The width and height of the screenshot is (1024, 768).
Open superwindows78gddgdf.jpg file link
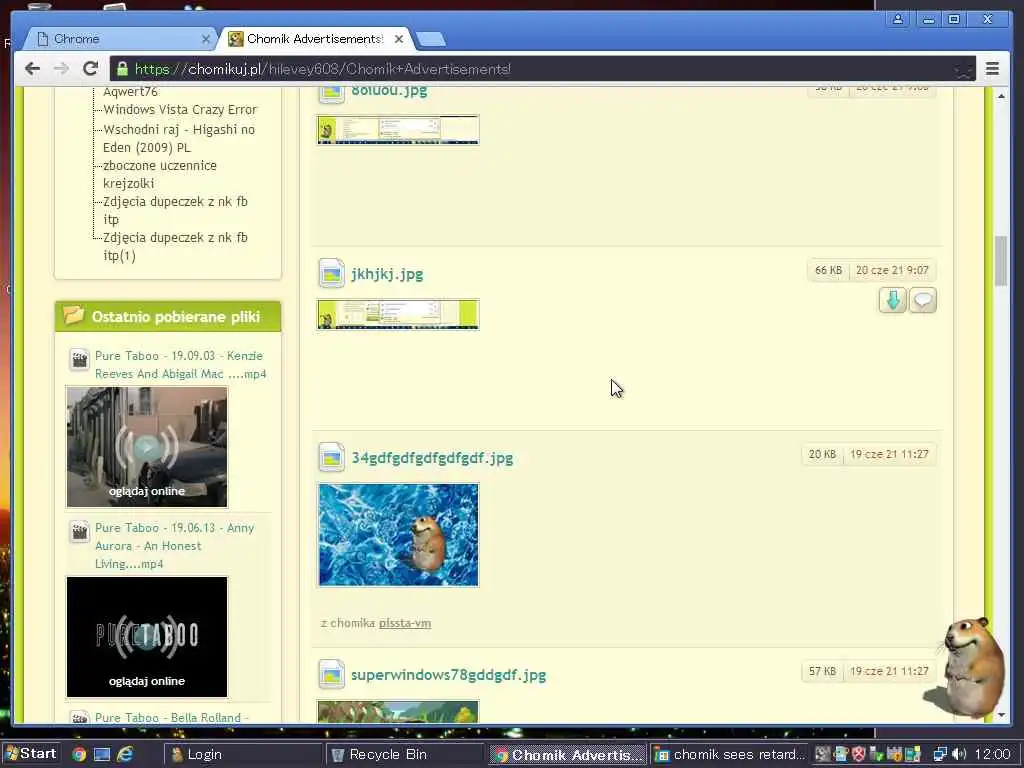448,675
